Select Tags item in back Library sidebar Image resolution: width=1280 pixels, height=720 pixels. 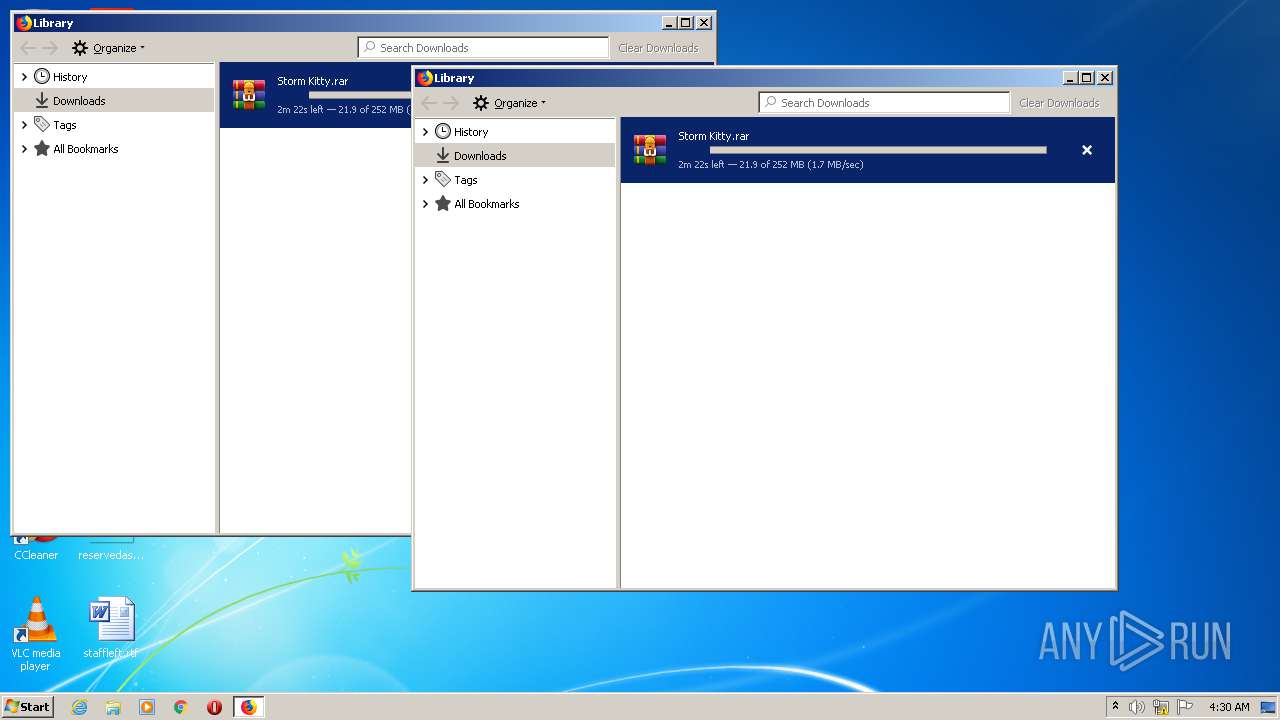pos(64,125)
